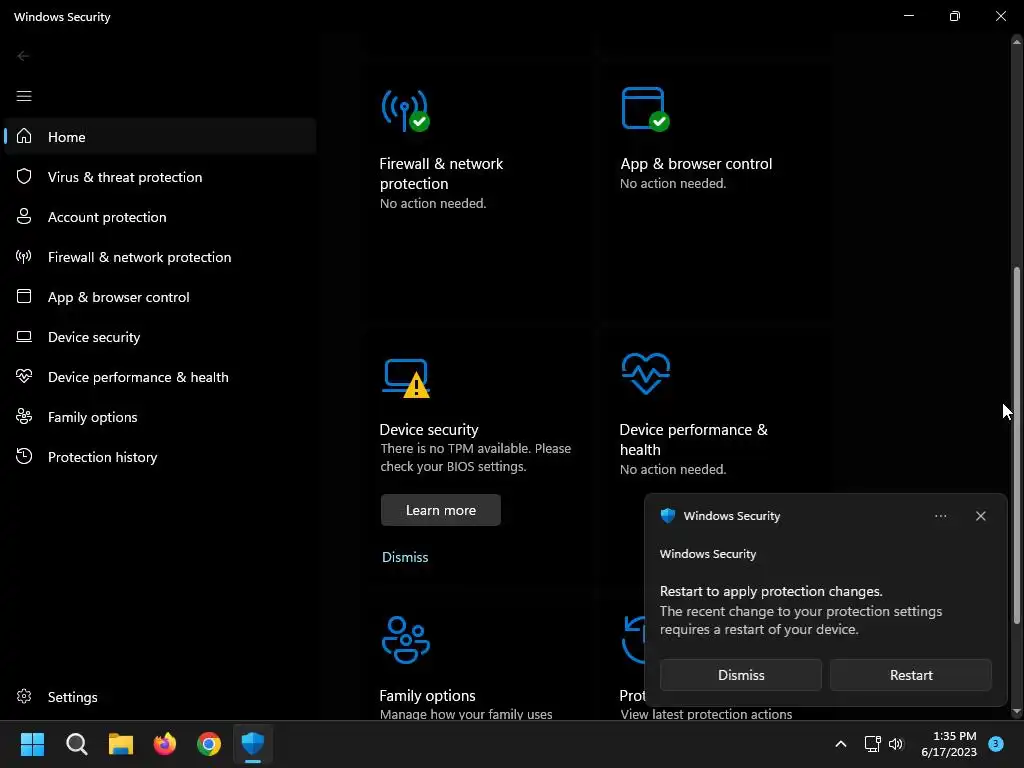Click the window icon beside App & browser control in sidebar
The width and height of the screenshot is (1024, 768).
pyautogui.click(x=24, y=296)
